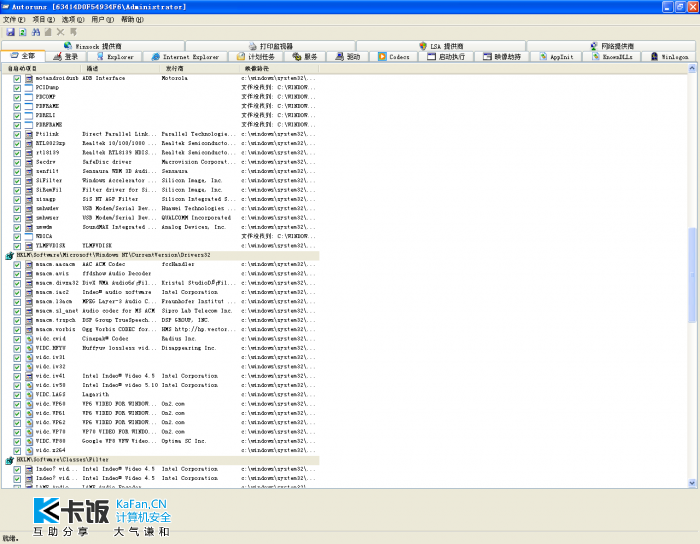This screenshot has width=700, height=544.
Task: Disable the vidc.cvid codec checkbox
Action: click(17, 339)
